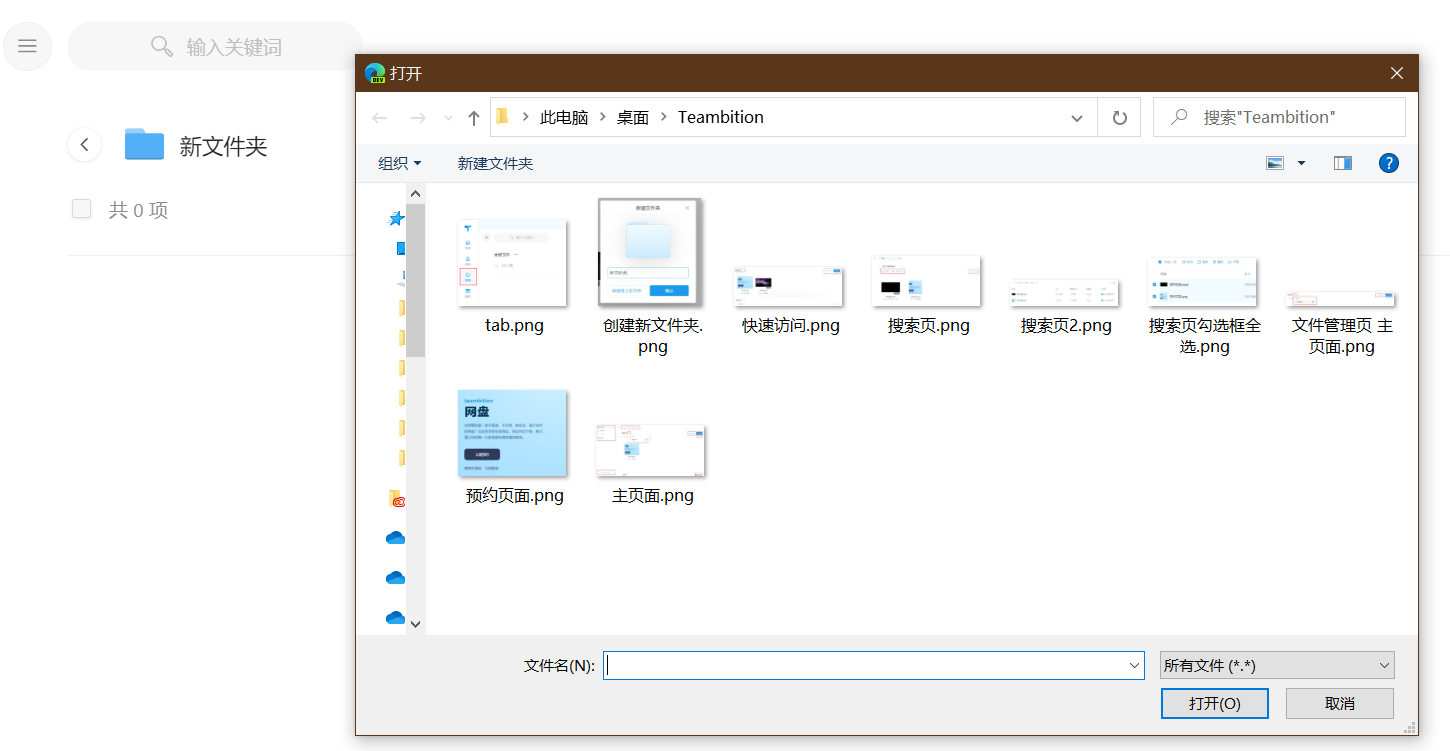Expand the address bar path history dropdown
Screen dimensions: 1450x751
tap(1077, 118)
